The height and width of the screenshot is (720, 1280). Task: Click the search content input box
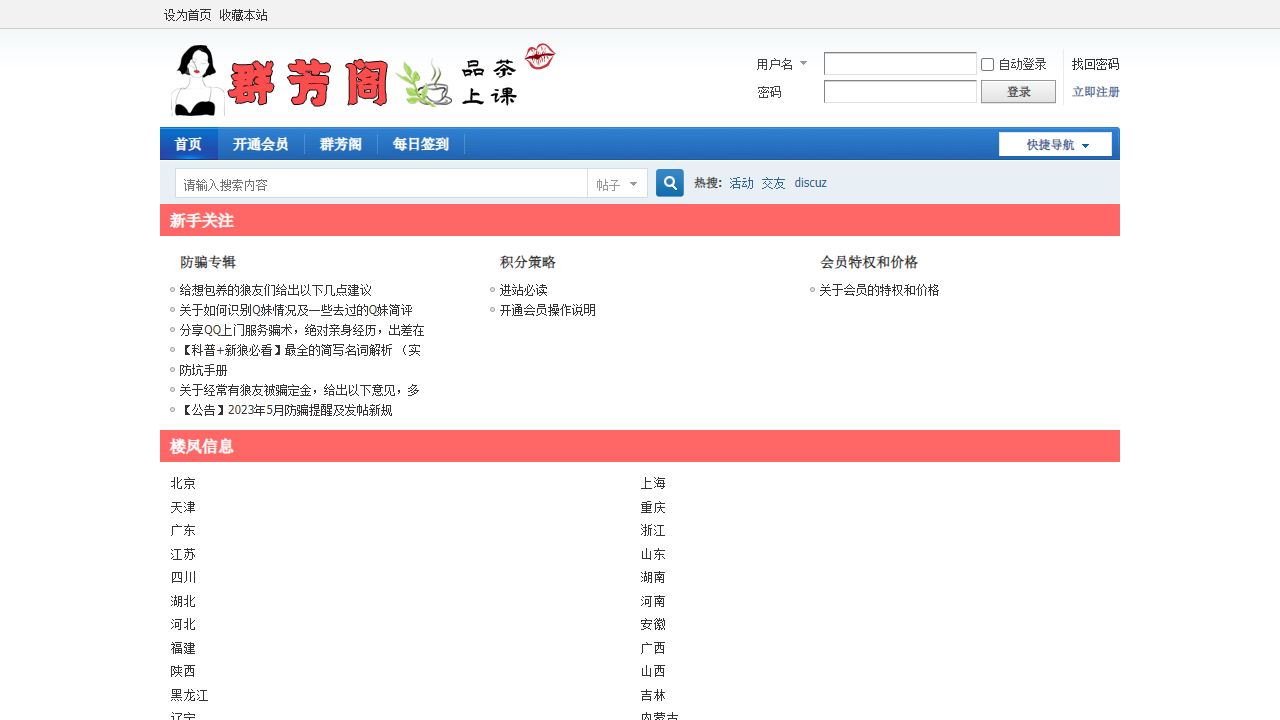(381, 184)
